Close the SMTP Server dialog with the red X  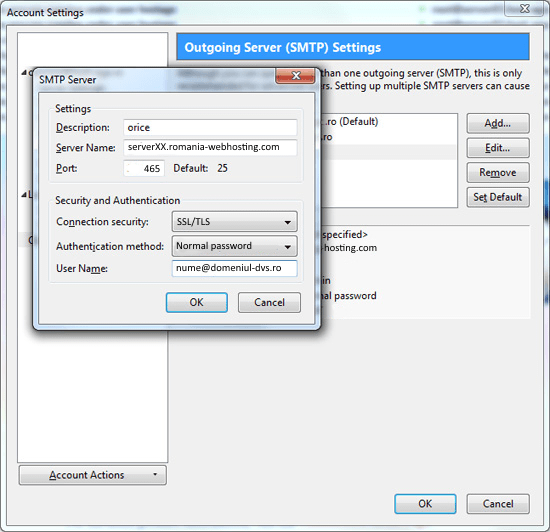pyautogui.click(x=295, y=75)
